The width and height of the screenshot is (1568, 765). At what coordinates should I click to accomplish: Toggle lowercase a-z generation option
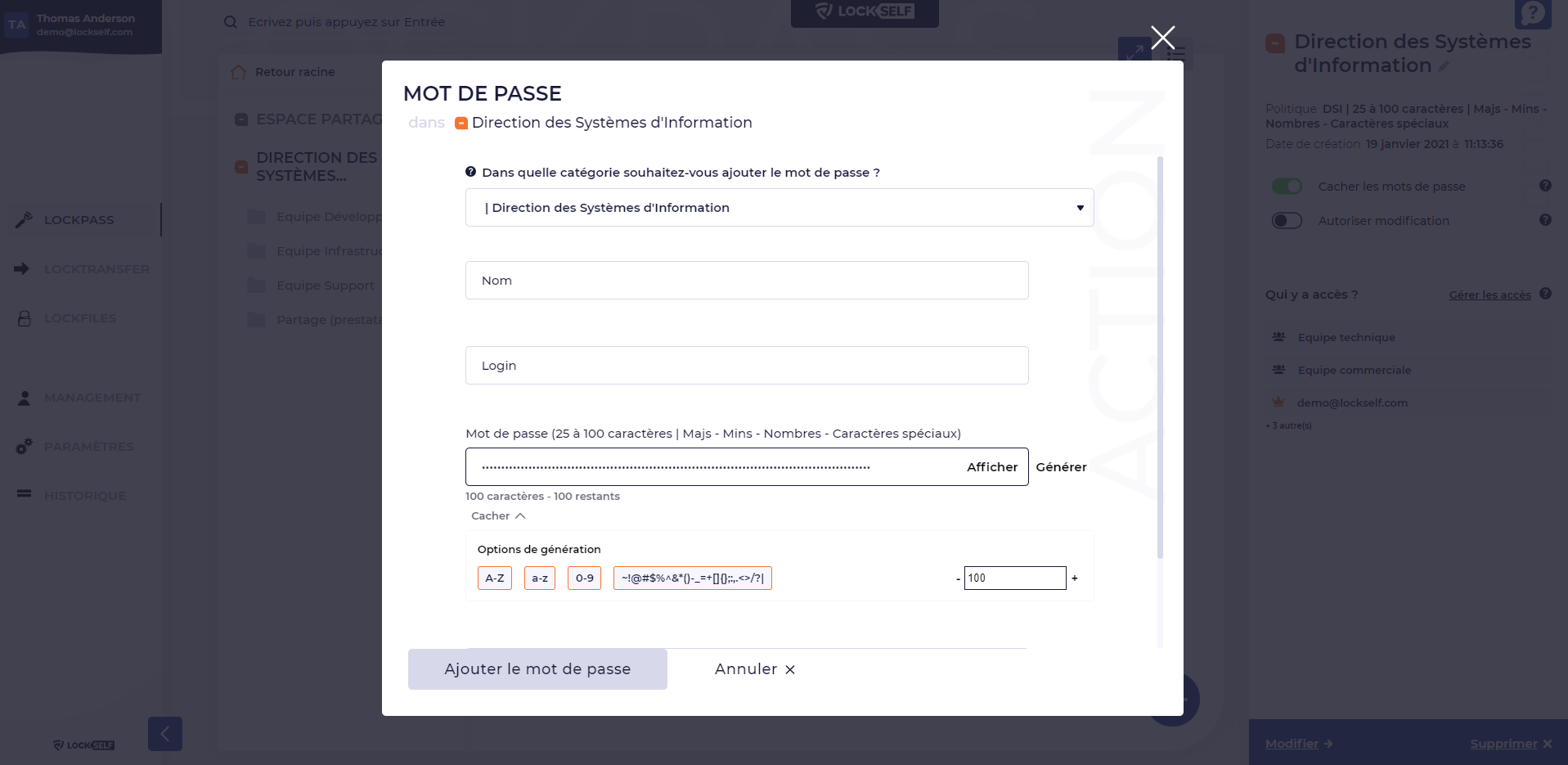coord(540,578)
